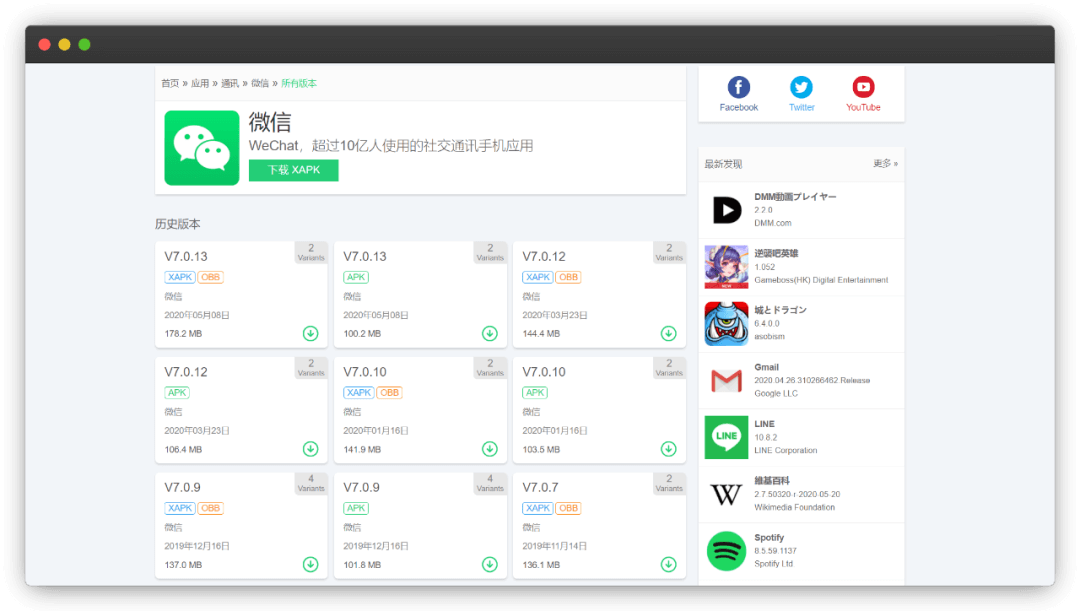This screenshot has height=611, width=1080.
Task: Open DMM動画プレイヤー app title
Action: tap(795, 196)
